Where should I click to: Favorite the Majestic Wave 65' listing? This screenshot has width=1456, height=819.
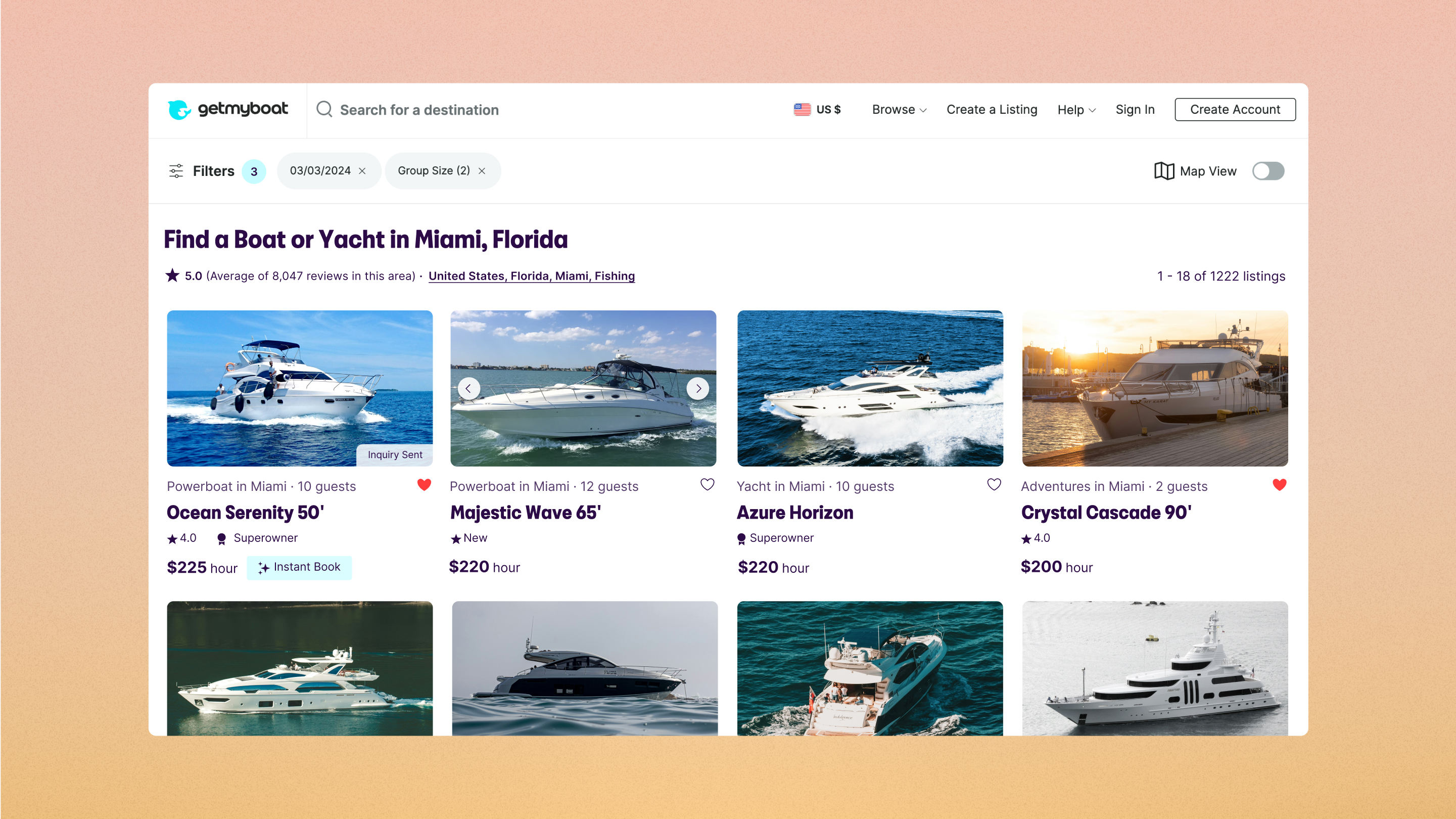707,485
